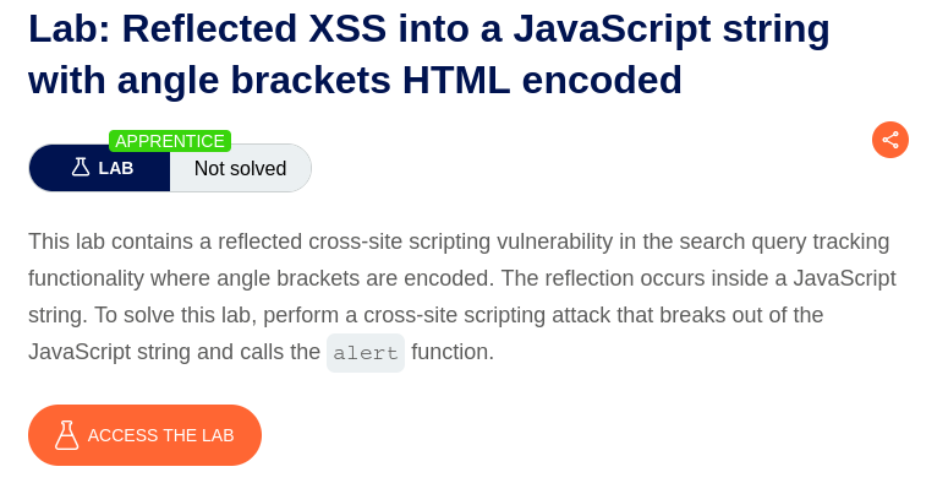
Task: Click the word "function." after alert
Action: pos(452,353)
